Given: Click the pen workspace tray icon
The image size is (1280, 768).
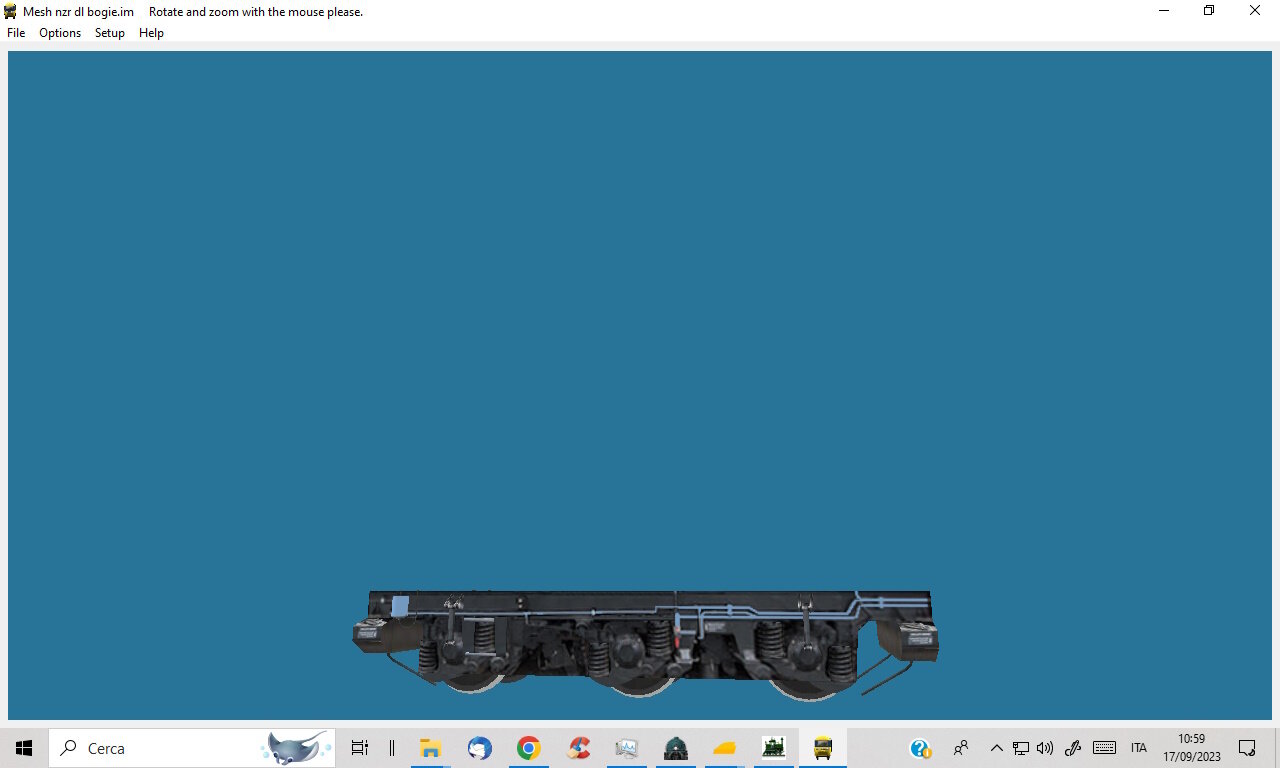Looking at the screenshot, I should pyautogui.click(x=1073, y=748).
